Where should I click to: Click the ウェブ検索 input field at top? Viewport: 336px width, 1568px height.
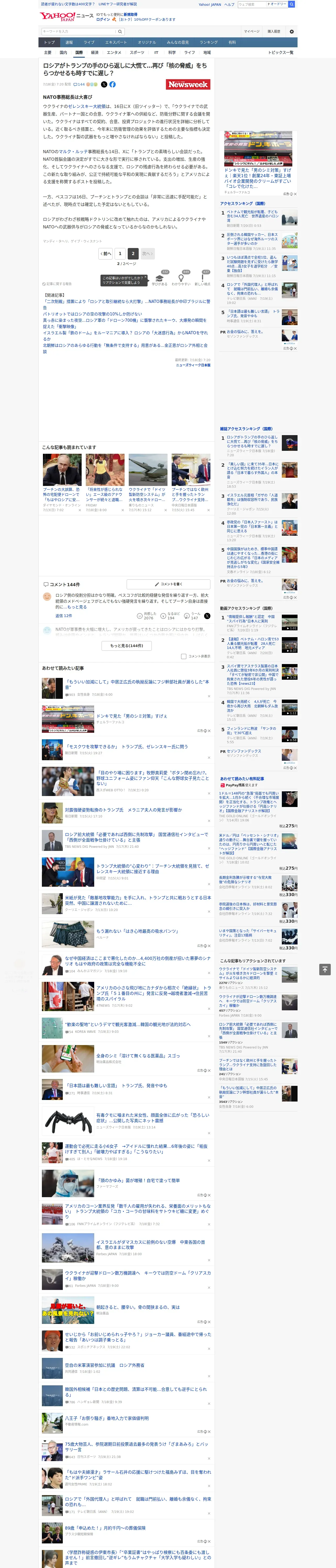(251, 4)
